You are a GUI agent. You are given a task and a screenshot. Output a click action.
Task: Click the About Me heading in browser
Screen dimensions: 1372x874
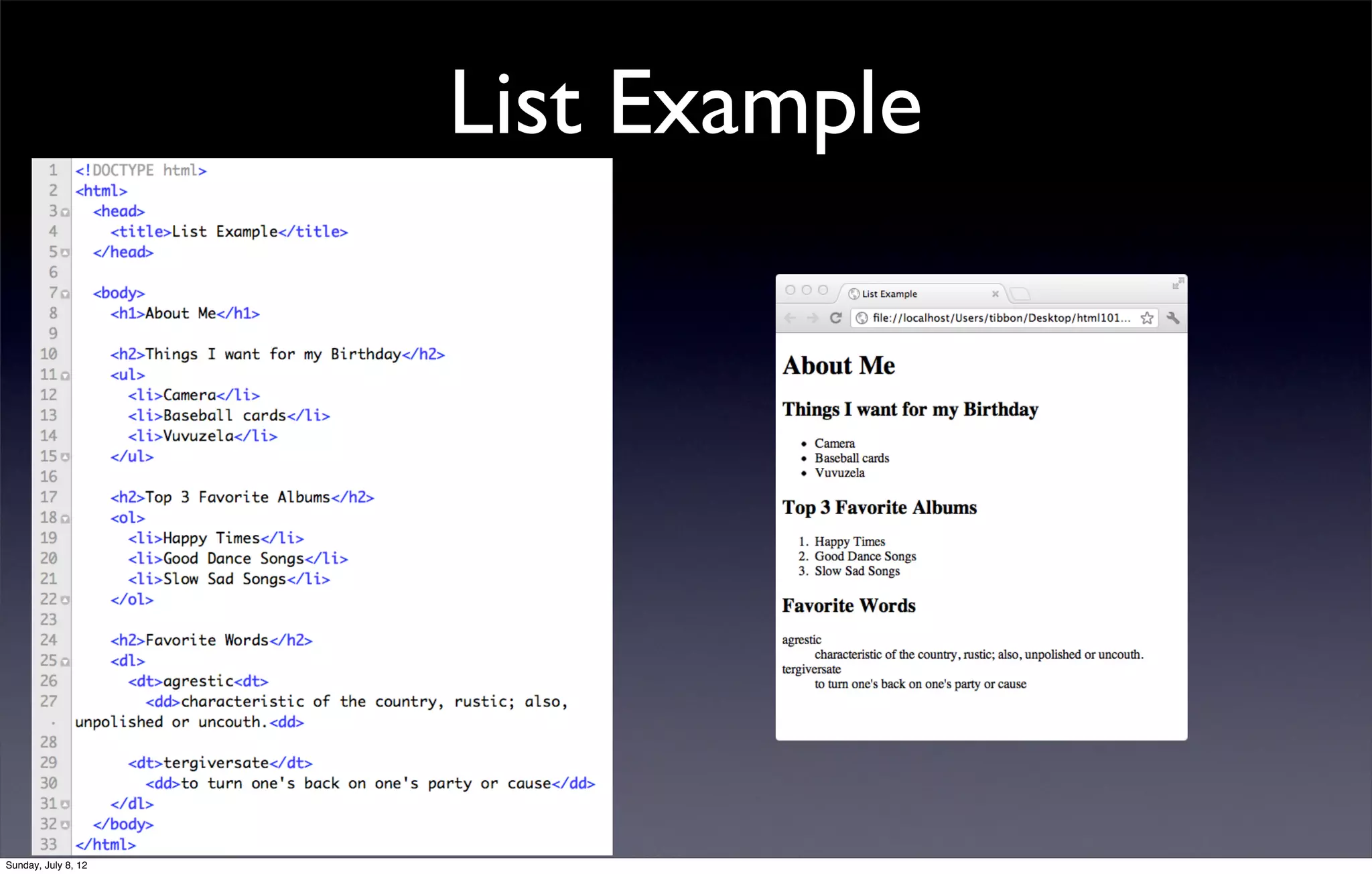[x=839, y=366]
